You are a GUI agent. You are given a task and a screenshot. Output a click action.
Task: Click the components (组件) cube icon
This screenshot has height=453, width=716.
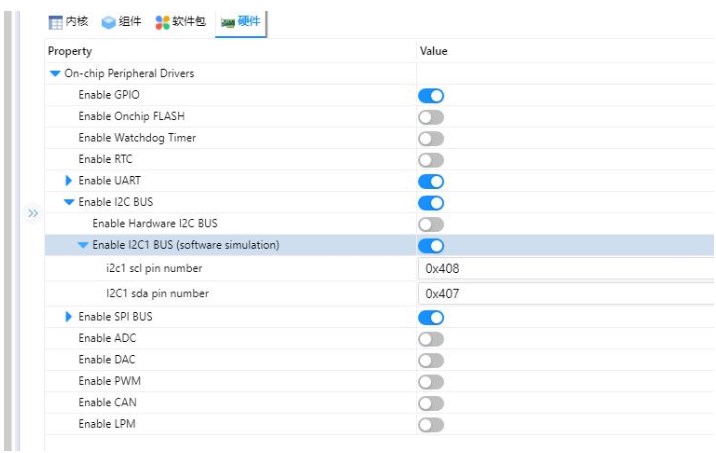pos(108,22)
